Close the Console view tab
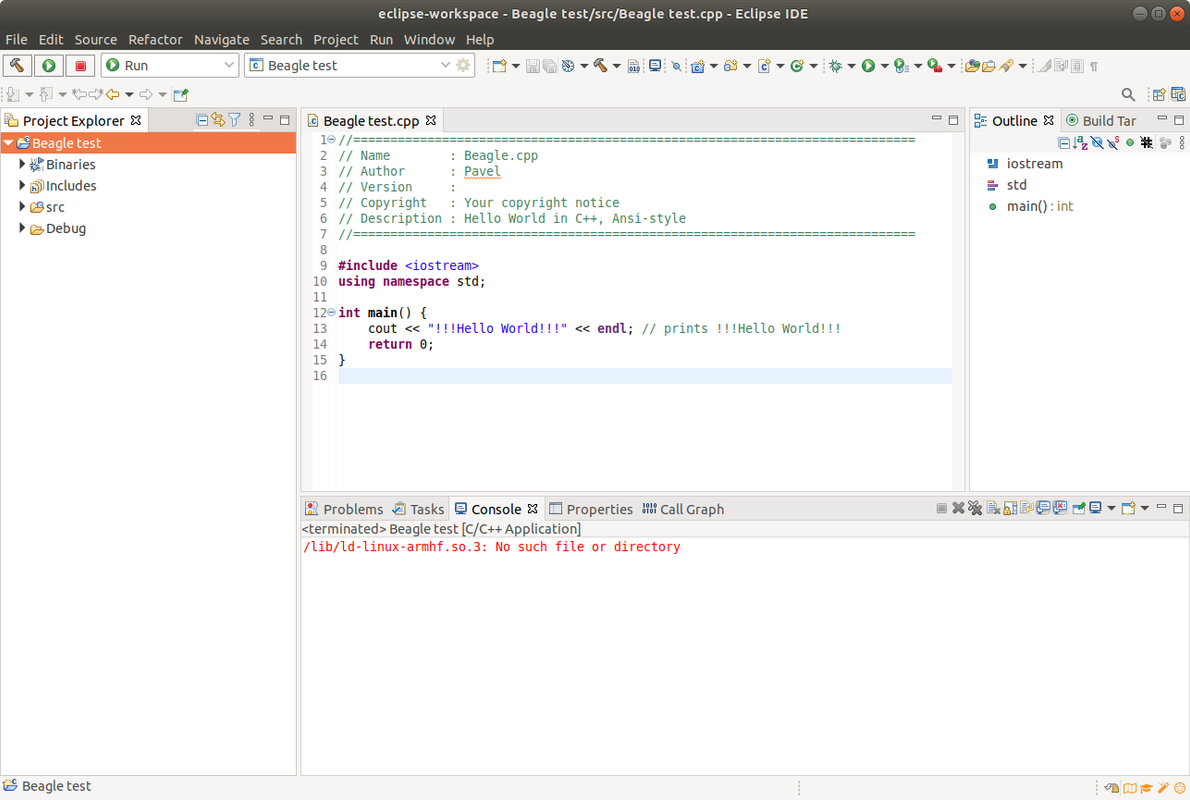The image size is (1190, 800). (533, 509)
